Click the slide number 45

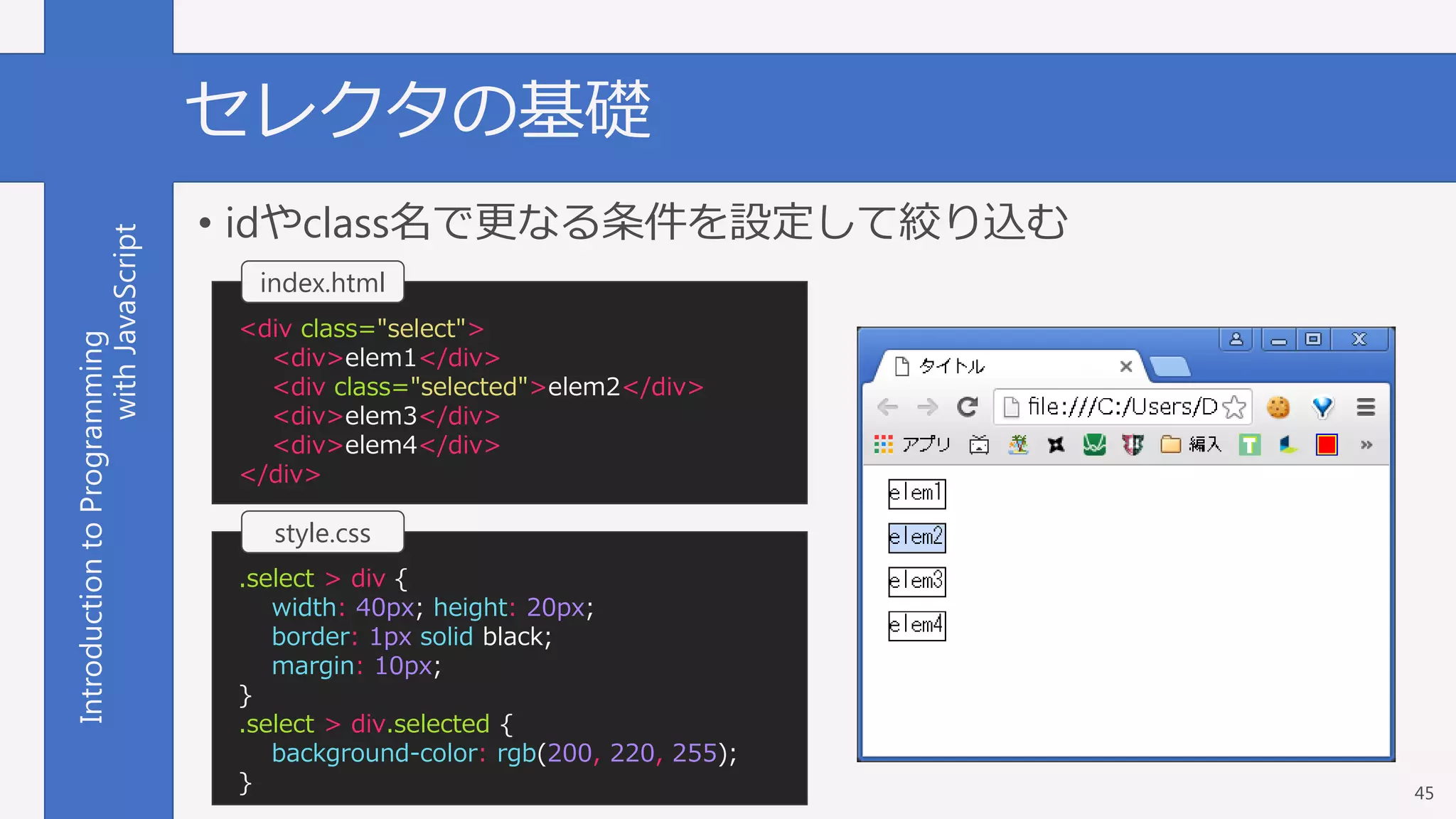(x=1423, y=793)
